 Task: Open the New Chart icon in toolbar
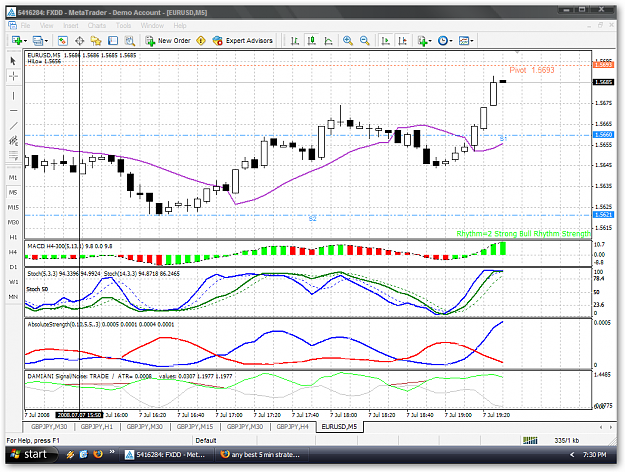[16, 41]
